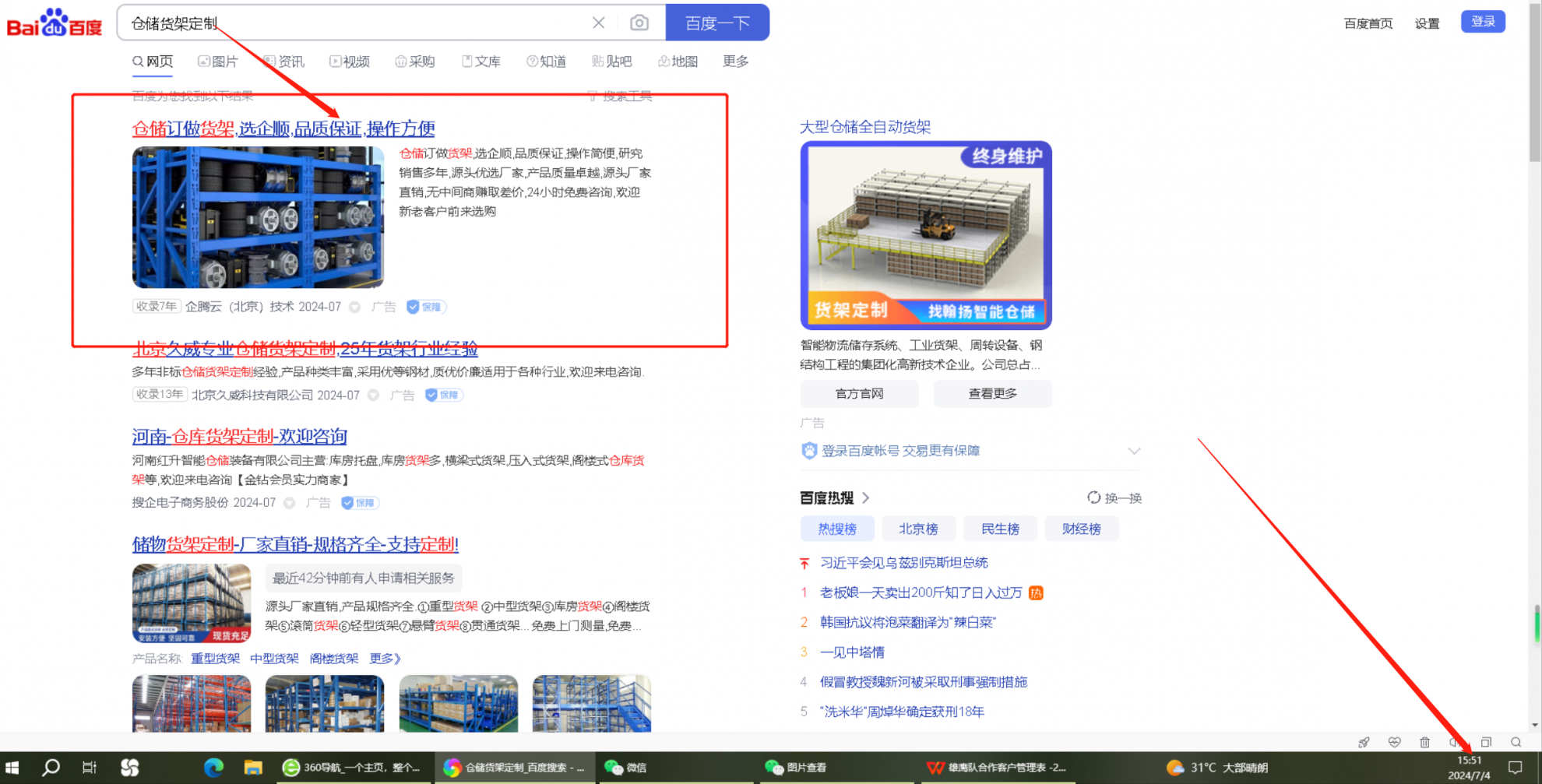This screenshot has width=1542, height=784.
Task: Open File Explorer from the taskbar
Action: (x=253, y=768)
